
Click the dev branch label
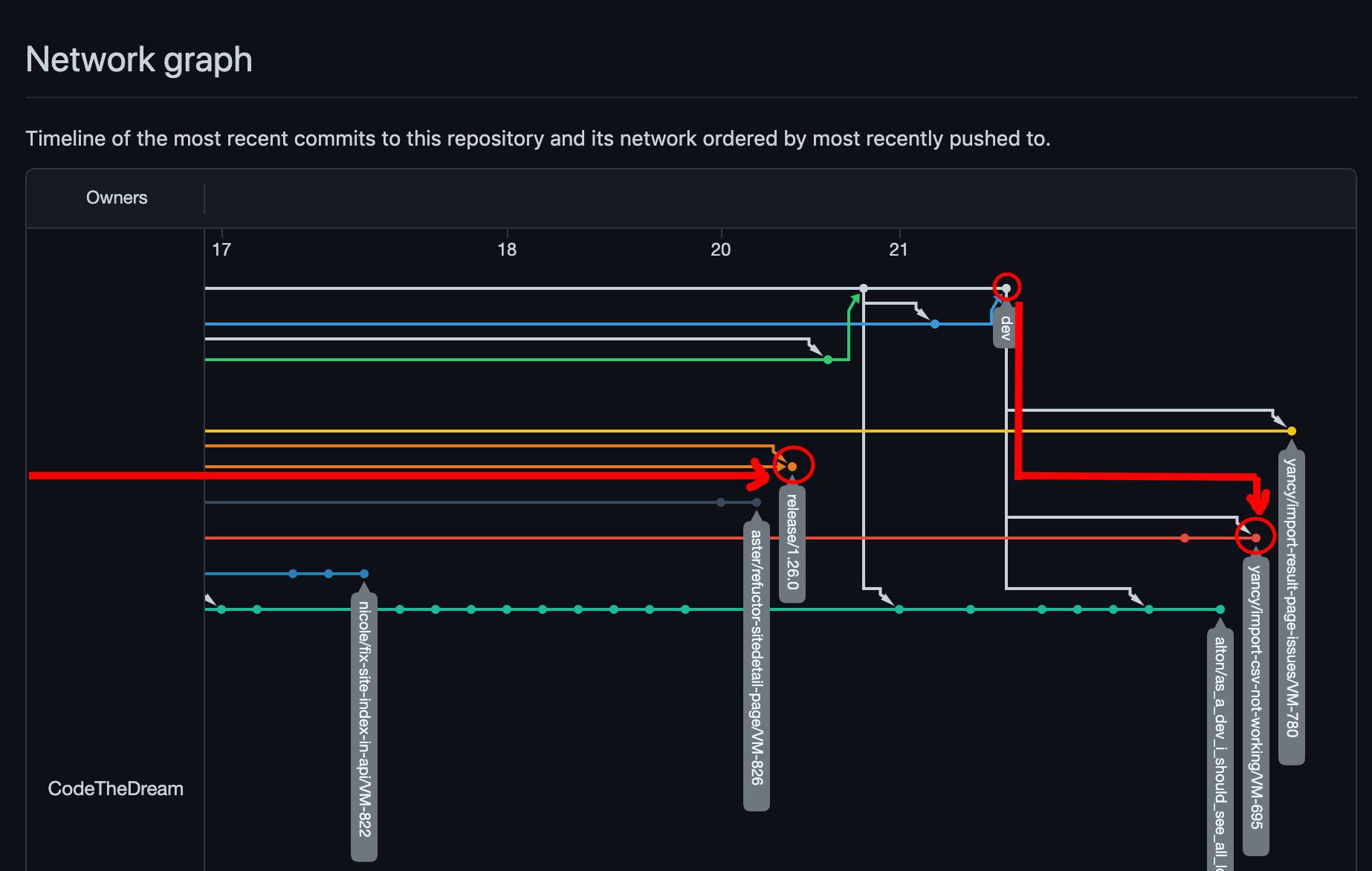click(x=1006, y=328)
